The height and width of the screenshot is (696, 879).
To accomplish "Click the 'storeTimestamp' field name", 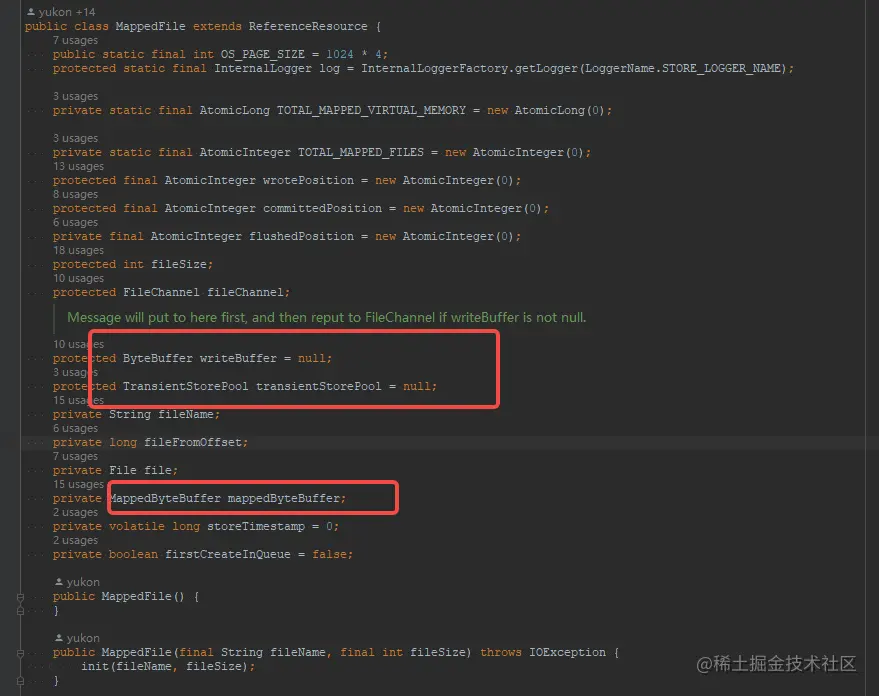I will [x=256, y=526].
